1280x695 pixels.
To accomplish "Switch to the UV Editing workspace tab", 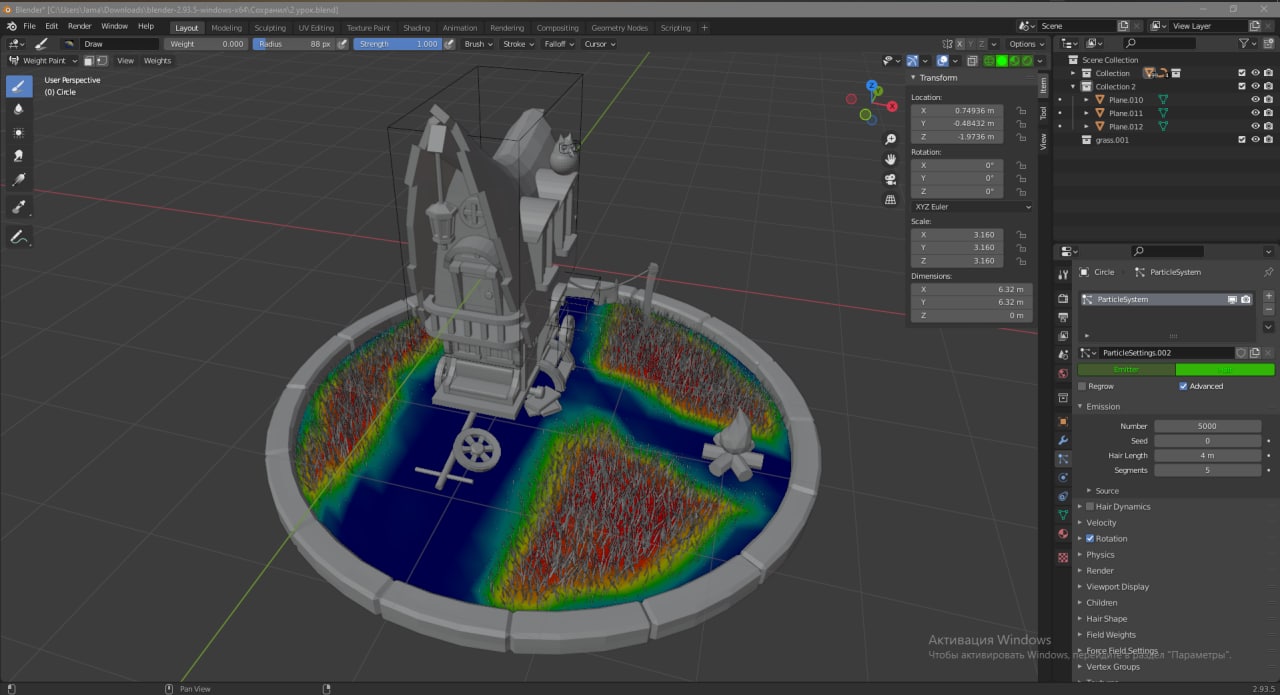I will [x=316, y=28].
